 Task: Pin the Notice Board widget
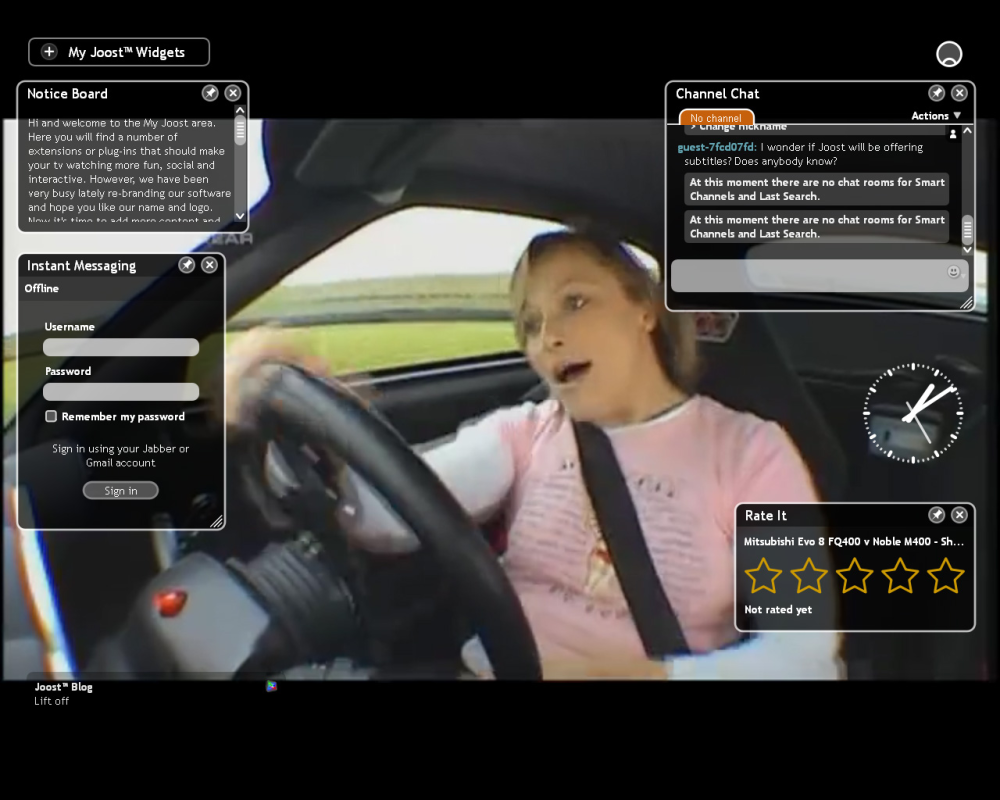[210, 93]
